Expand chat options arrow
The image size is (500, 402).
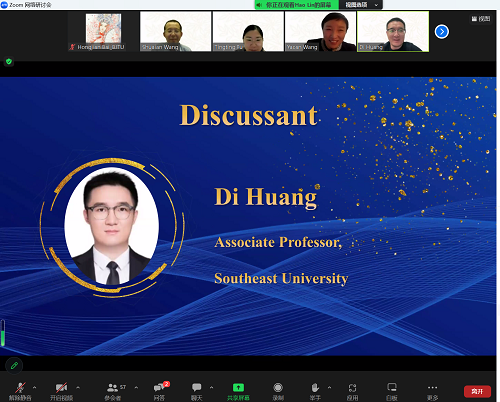(211, 387)
